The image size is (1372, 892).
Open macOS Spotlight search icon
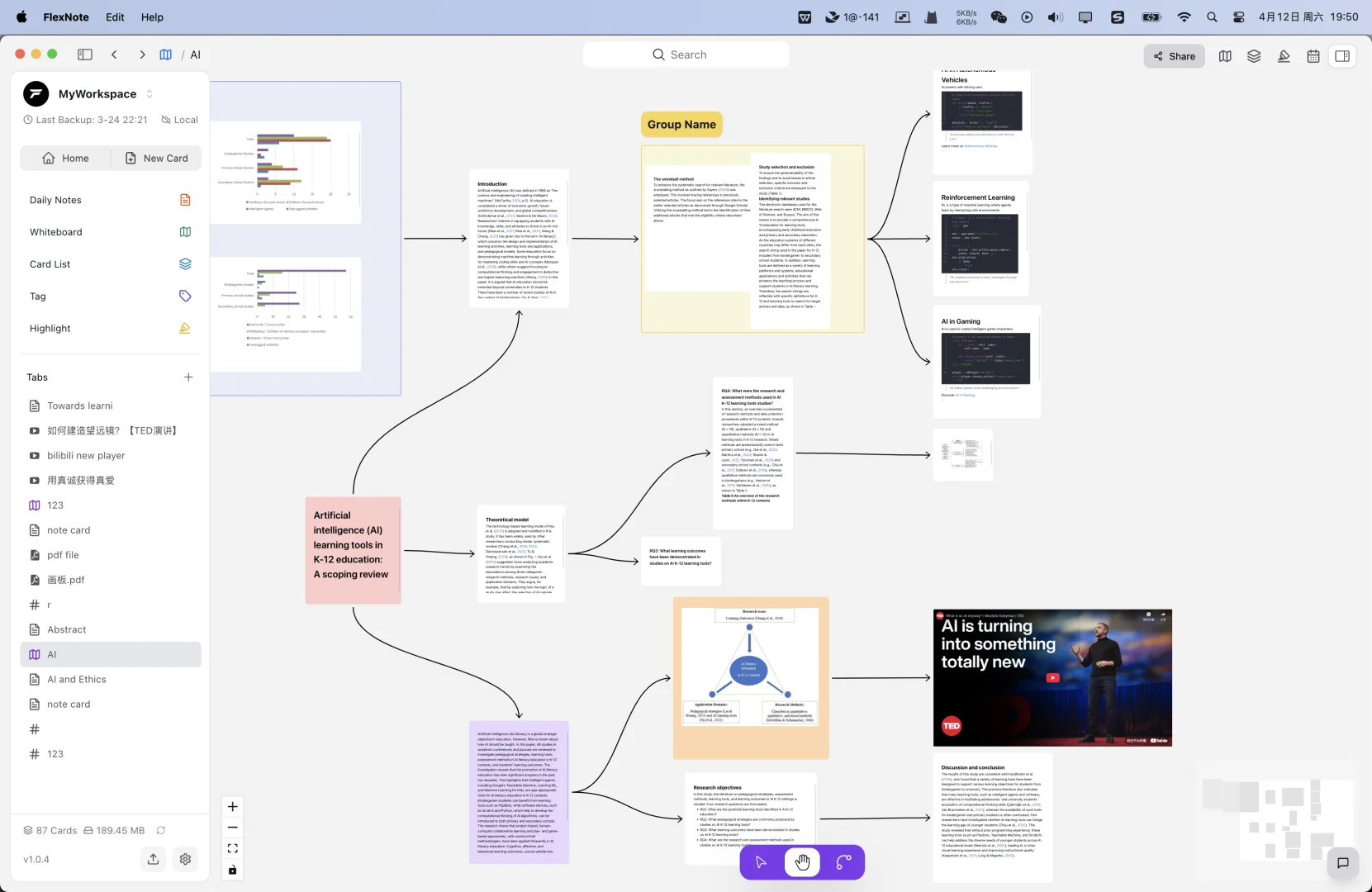[1212, 17]
